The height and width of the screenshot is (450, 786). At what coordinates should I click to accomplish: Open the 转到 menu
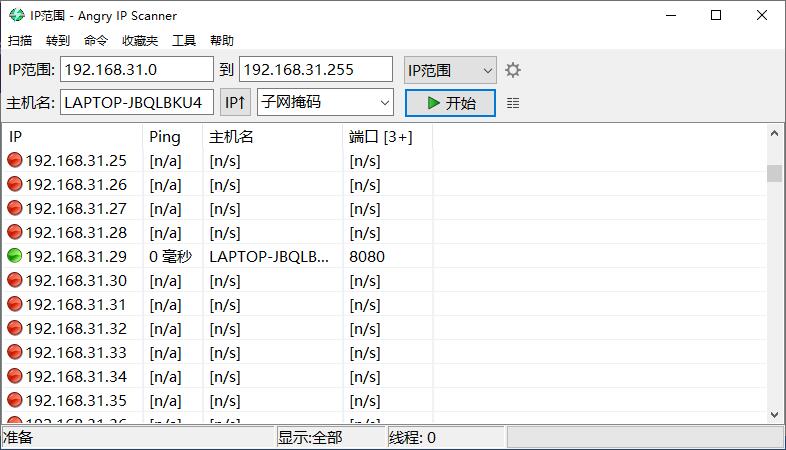[58, 41]
